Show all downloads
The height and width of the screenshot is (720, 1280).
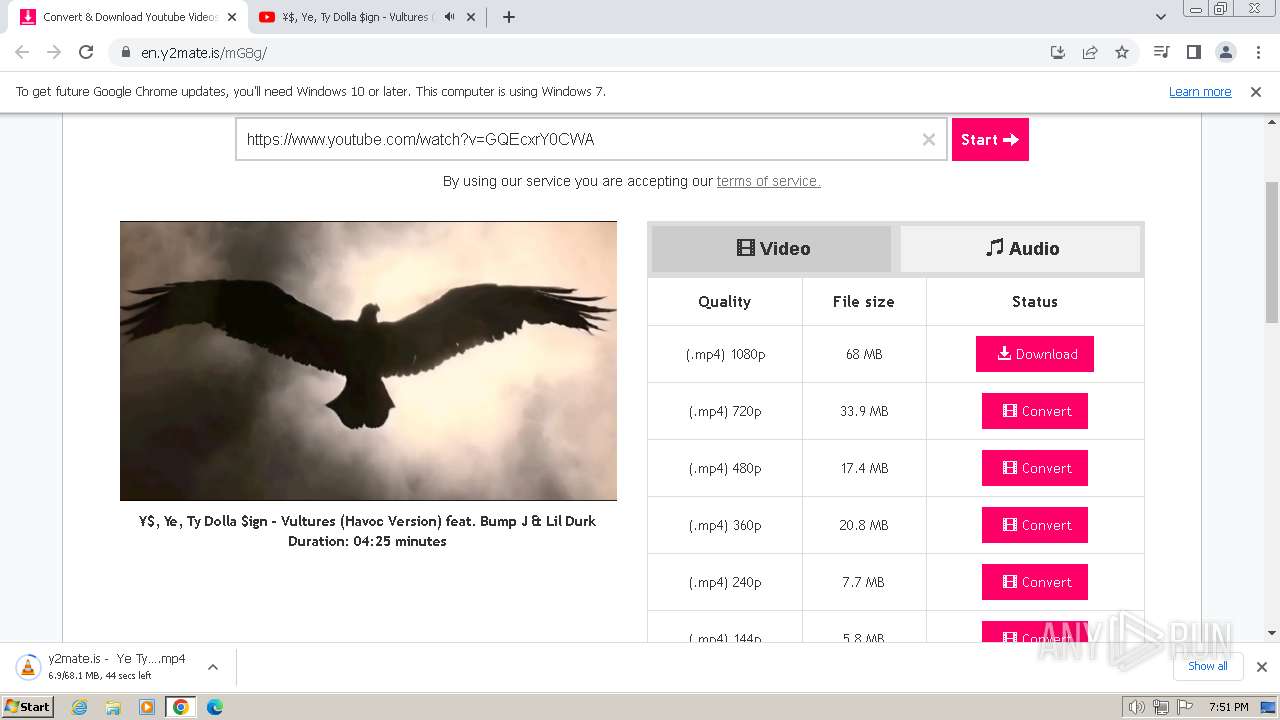tap(1208, 666)
